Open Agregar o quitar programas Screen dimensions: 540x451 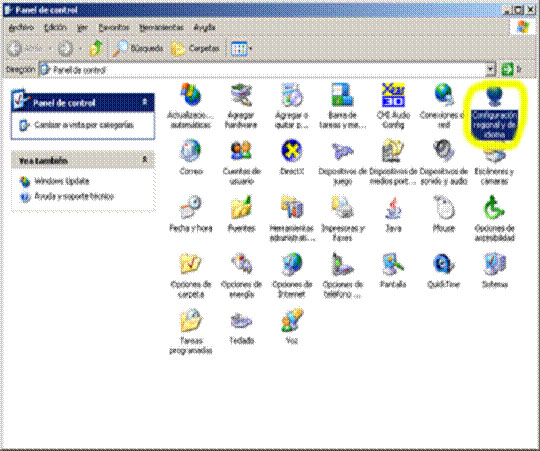[x=292, y=106]
